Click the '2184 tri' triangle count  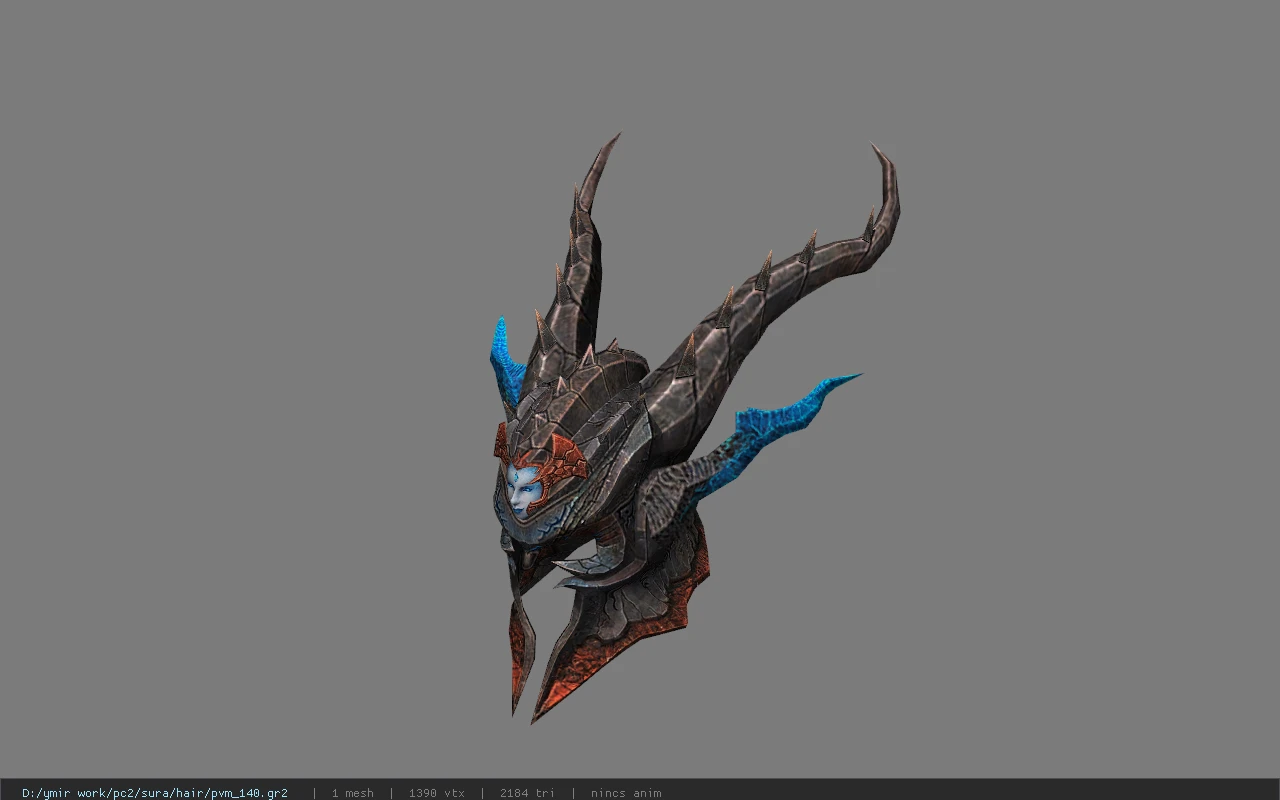[x=527, y=793]
